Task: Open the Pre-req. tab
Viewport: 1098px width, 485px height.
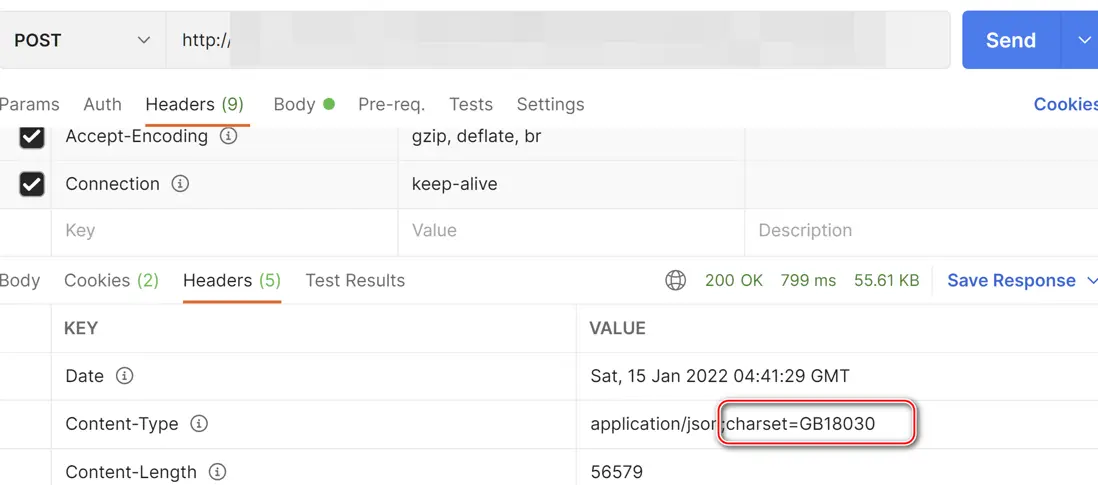Action: [391, 104]
